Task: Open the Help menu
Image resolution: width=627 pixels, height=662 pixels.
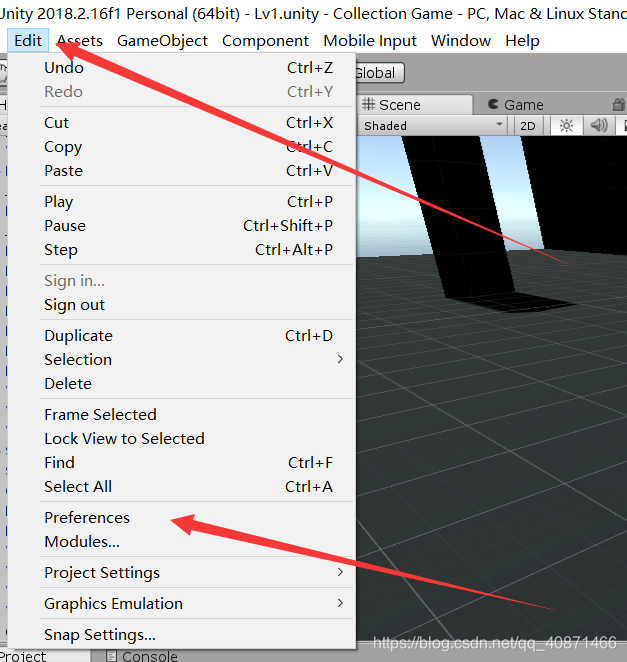Action: coord(522,41)
